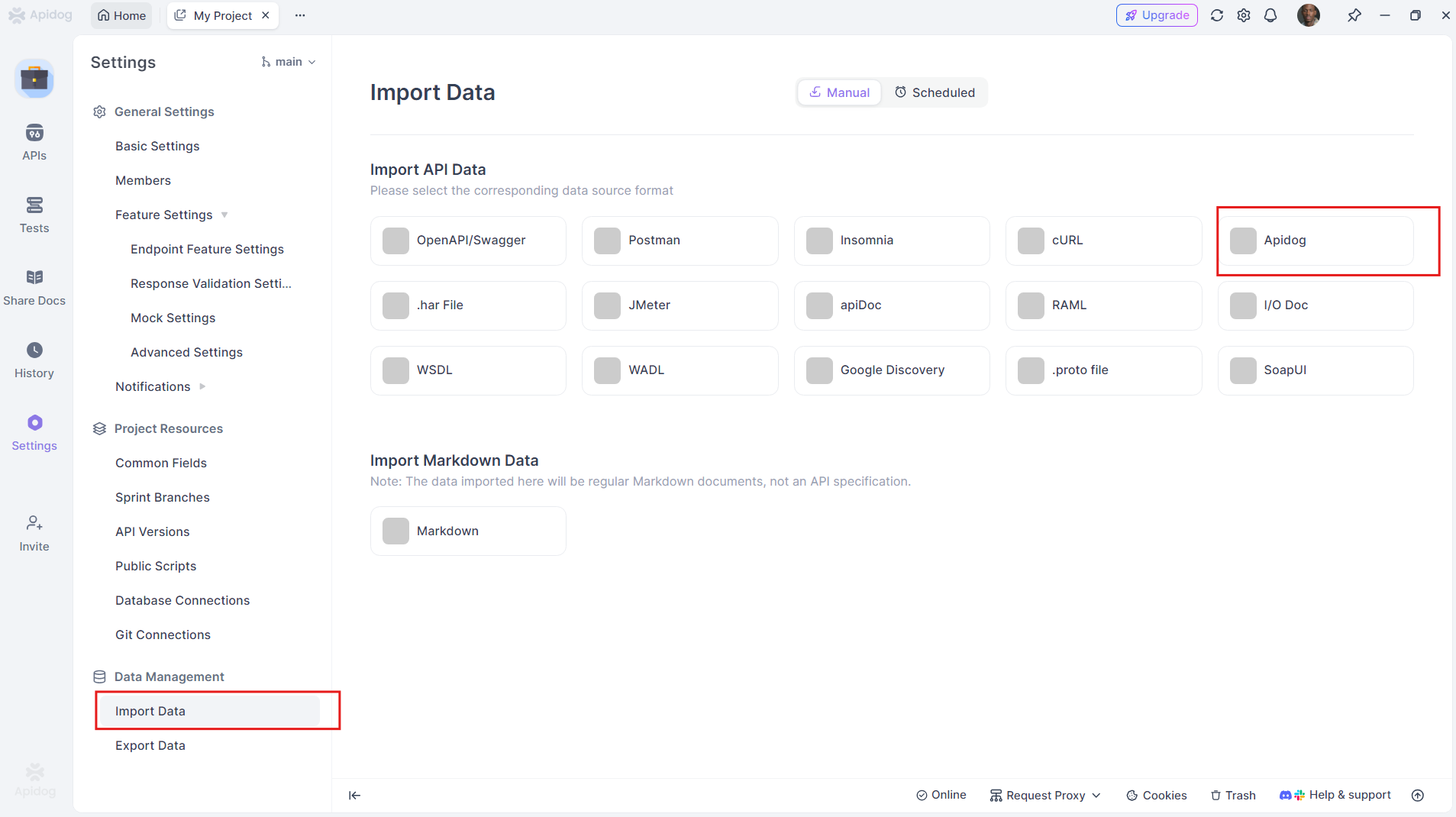The image size is (1456, 817).
Task: Open Common Fields
Action: (x=161, y=463)
